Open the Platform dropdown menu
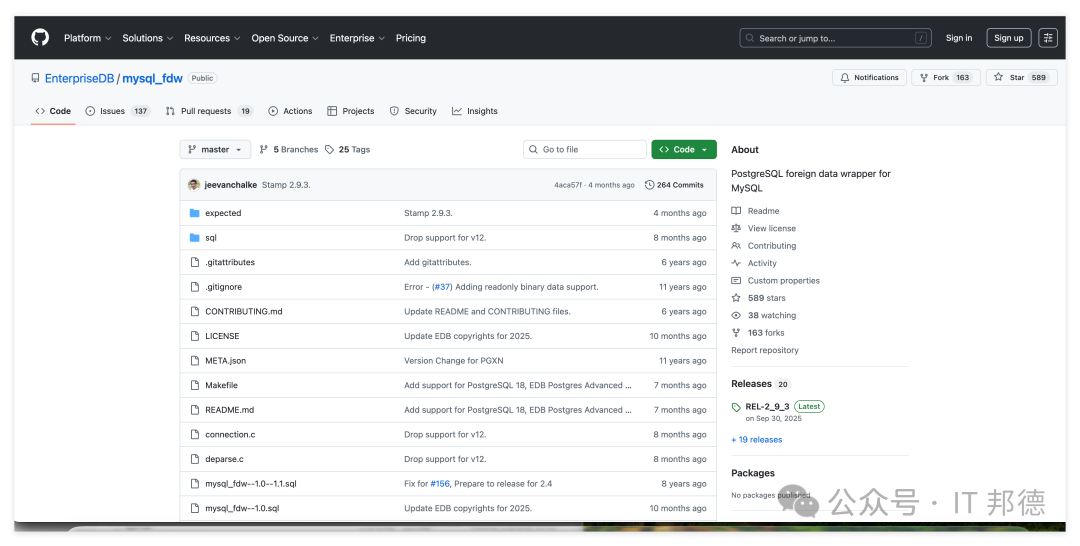Viewport: 1080px width, 546px height. click(x=87, y=38)
